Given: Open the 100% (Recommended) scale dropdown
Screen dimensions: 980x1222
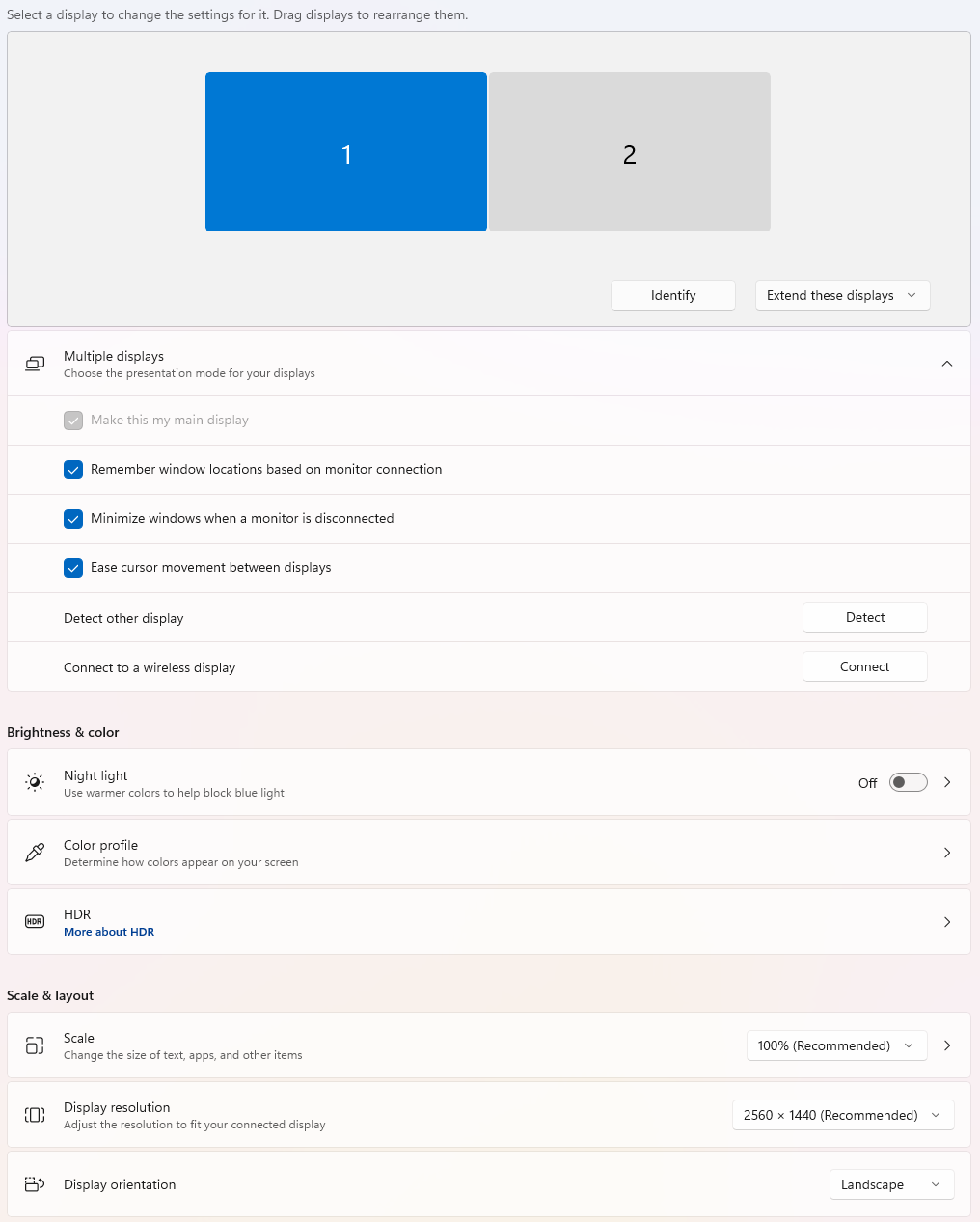Looking at the screenshot, I should pyautogui.click(x=837, y=1045).
